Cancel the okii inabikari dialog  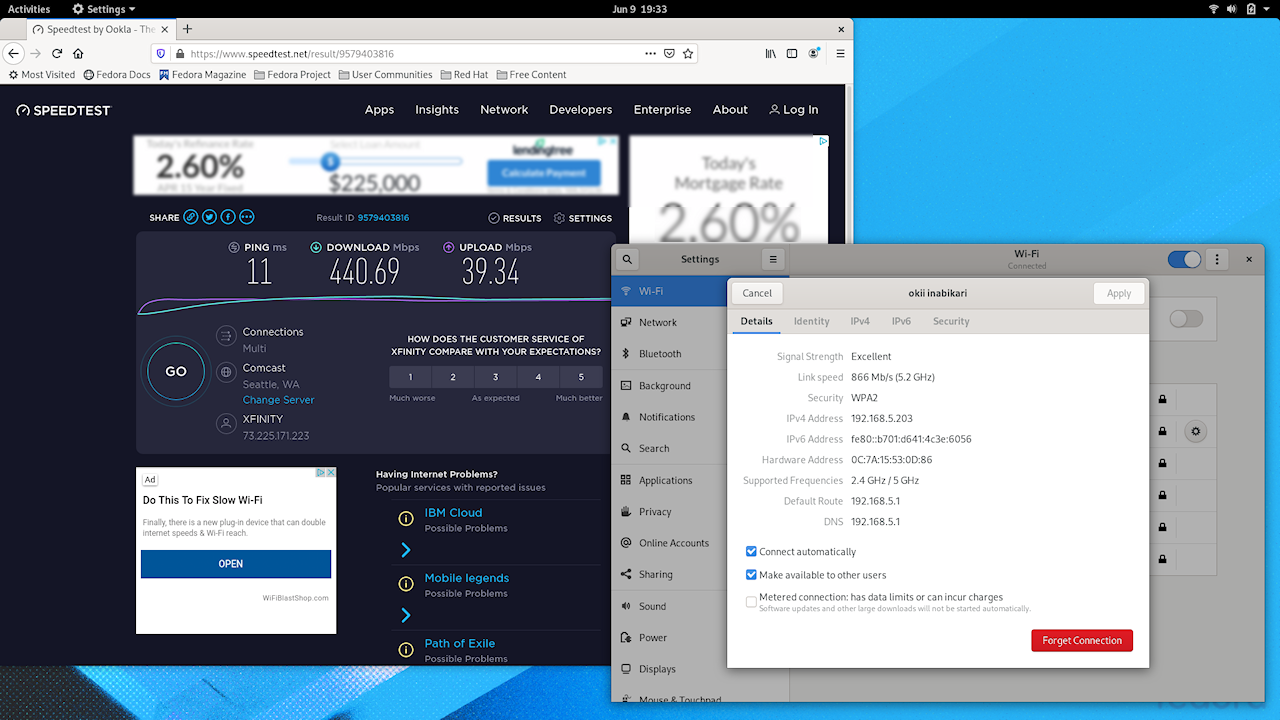point(757,293)
